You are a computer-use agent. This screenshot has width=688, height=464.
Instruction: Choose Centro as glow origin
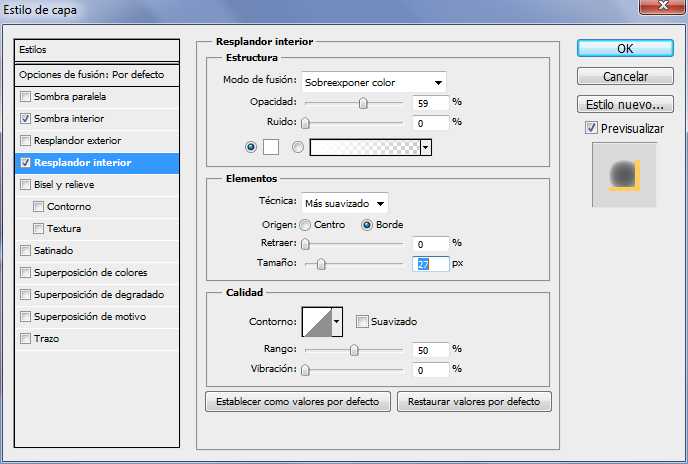pos(305,225)
